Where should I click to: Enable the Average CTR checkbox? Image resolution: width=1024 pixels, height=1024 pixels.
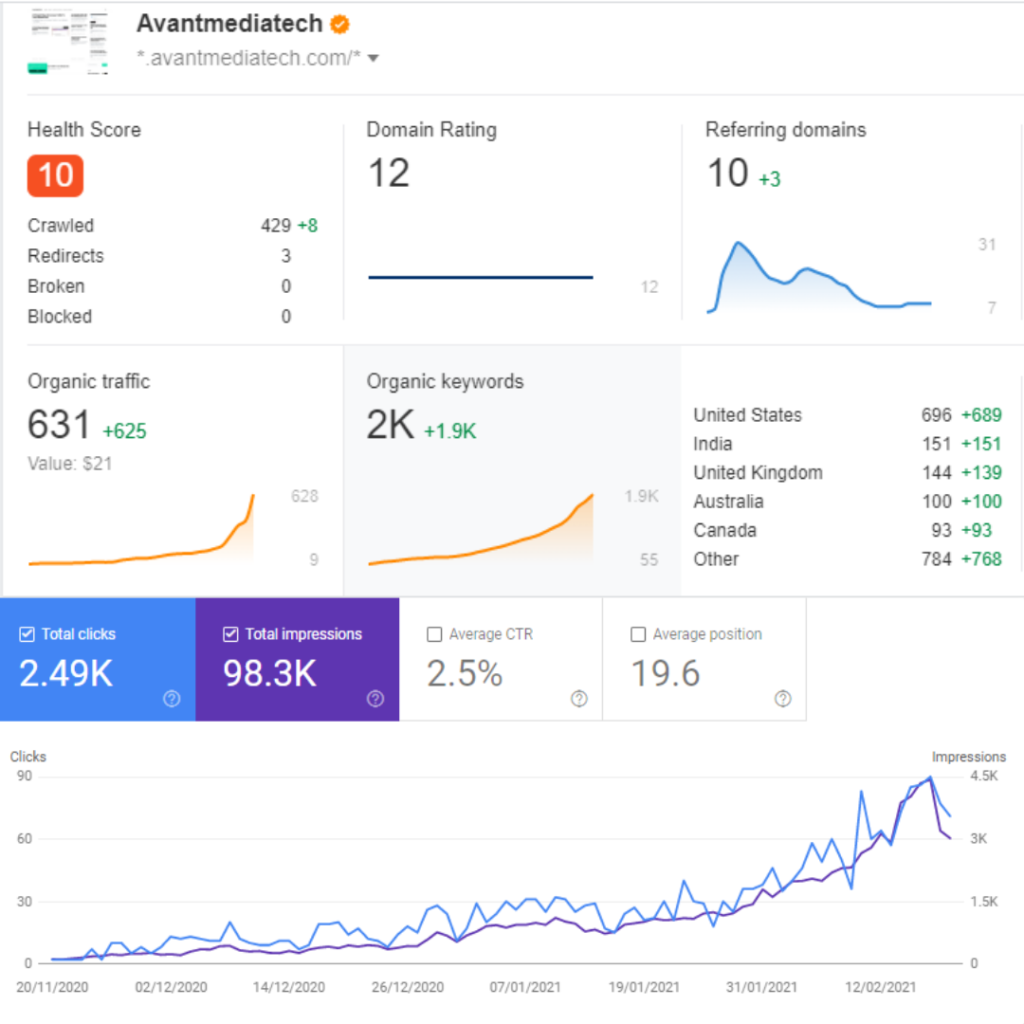tap(434, 634)
